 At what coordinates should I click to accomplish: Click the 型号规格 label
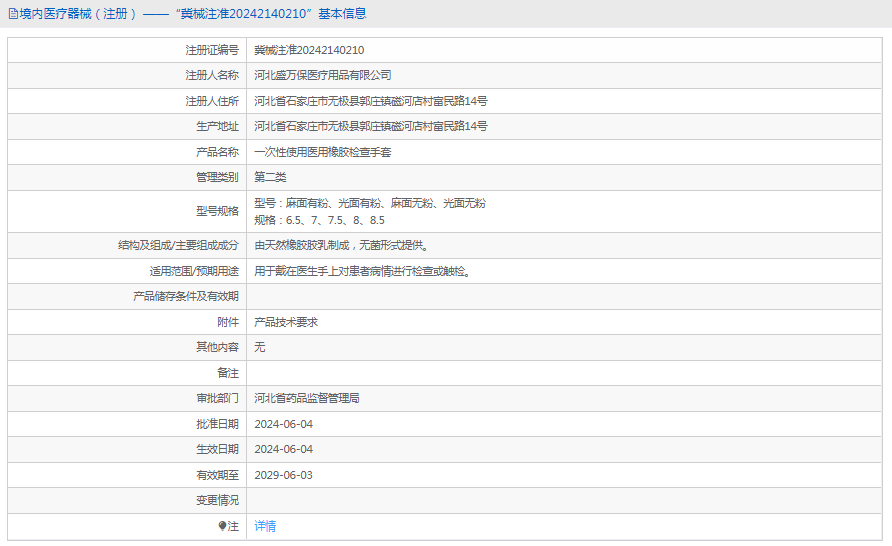tap(217, 211)
